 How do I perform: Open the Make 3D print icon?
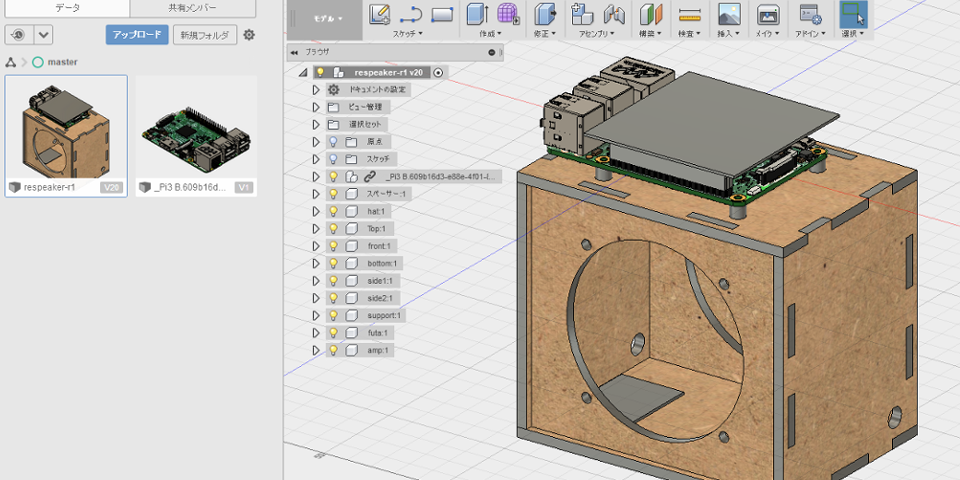click(x=768, y=14)
